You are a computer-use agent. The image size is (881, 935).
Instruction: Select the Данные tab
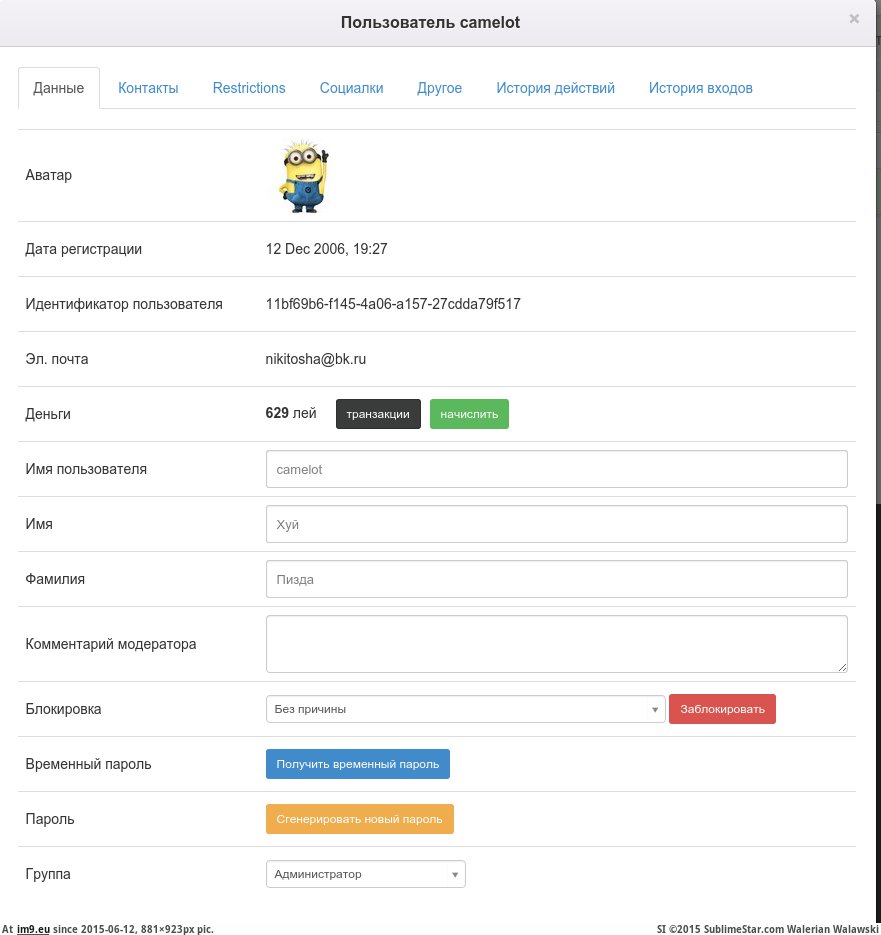click(59, 88)
